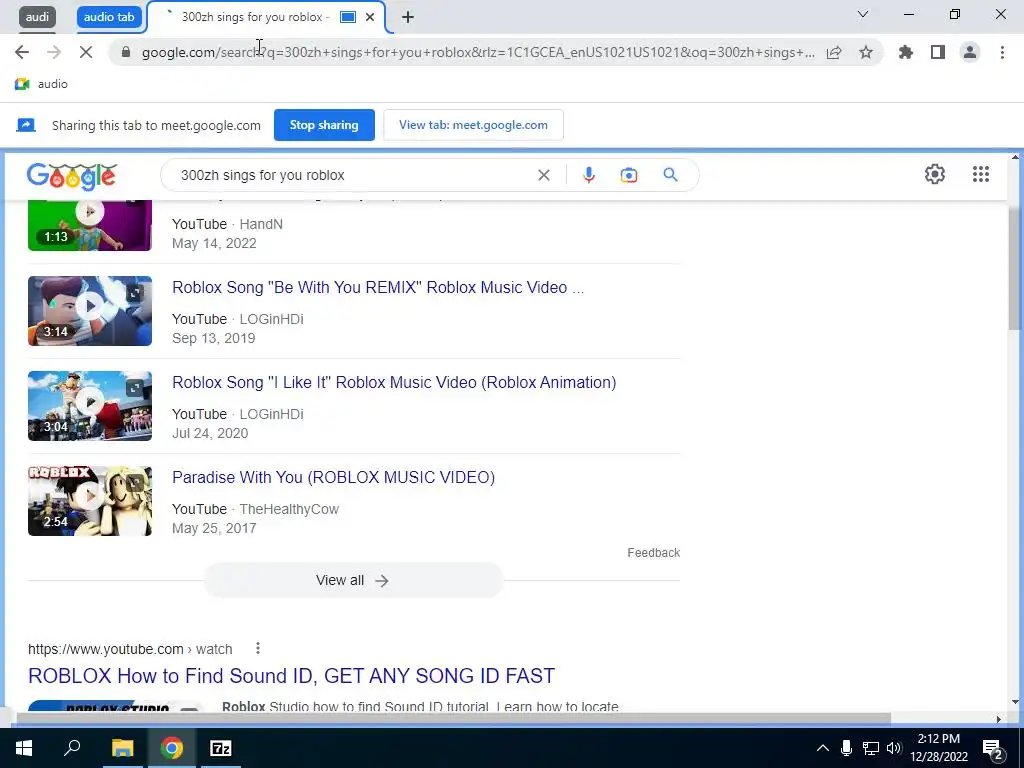
Task: Click Stop sharing button
Action: [324, 125]
